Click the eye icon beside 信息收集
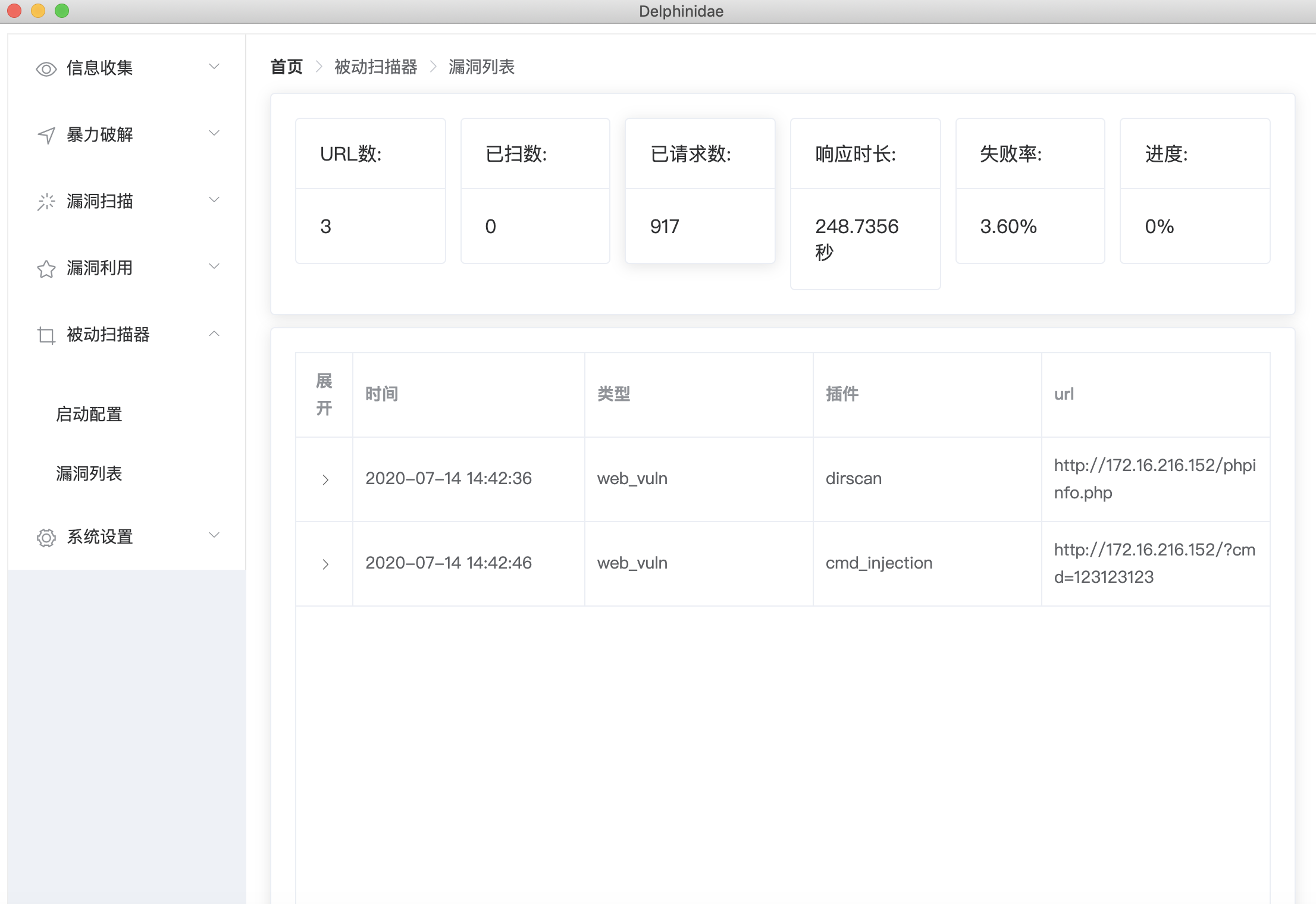 pyautogui.click(x=46, y=69)
